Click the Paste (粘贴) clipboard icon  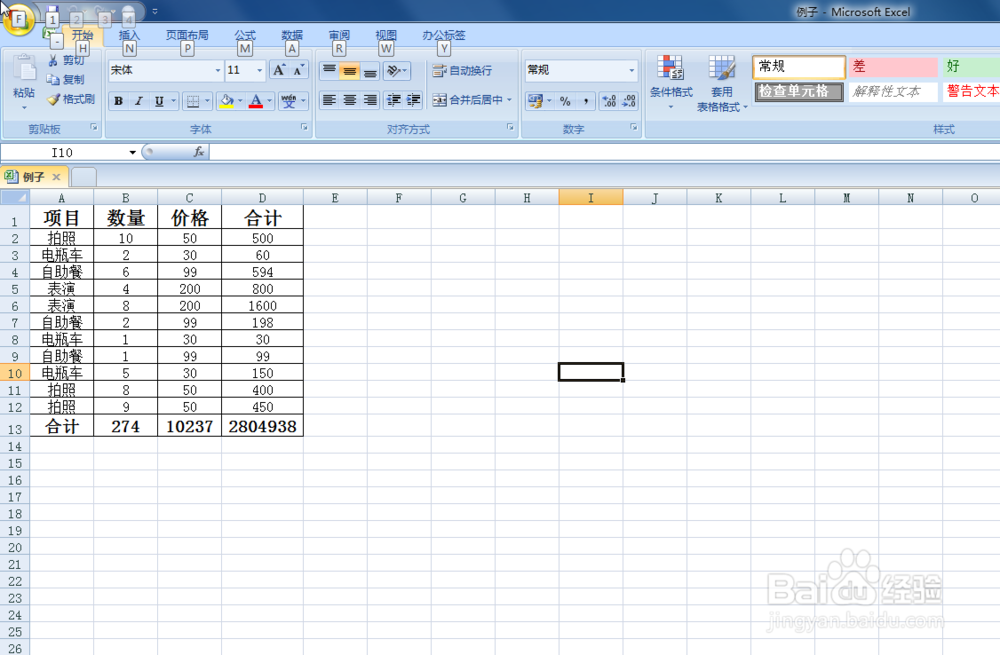pos(24,69)
